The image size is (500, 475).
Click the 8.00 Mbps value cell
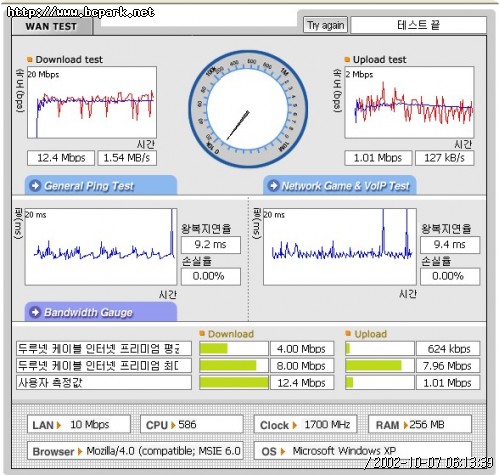pos(302,366)
